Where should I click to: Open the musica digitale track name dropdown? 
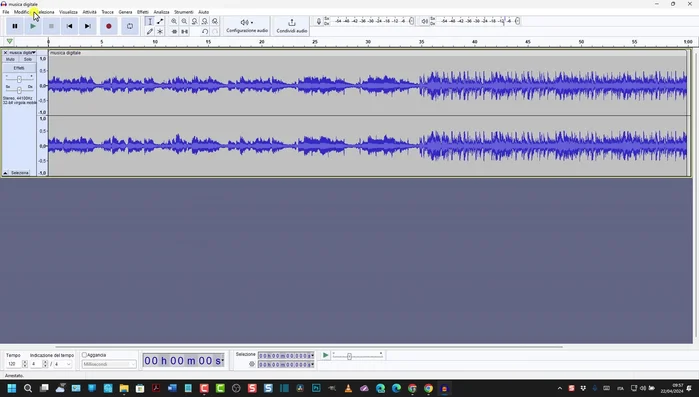click(x=22, y=53)
